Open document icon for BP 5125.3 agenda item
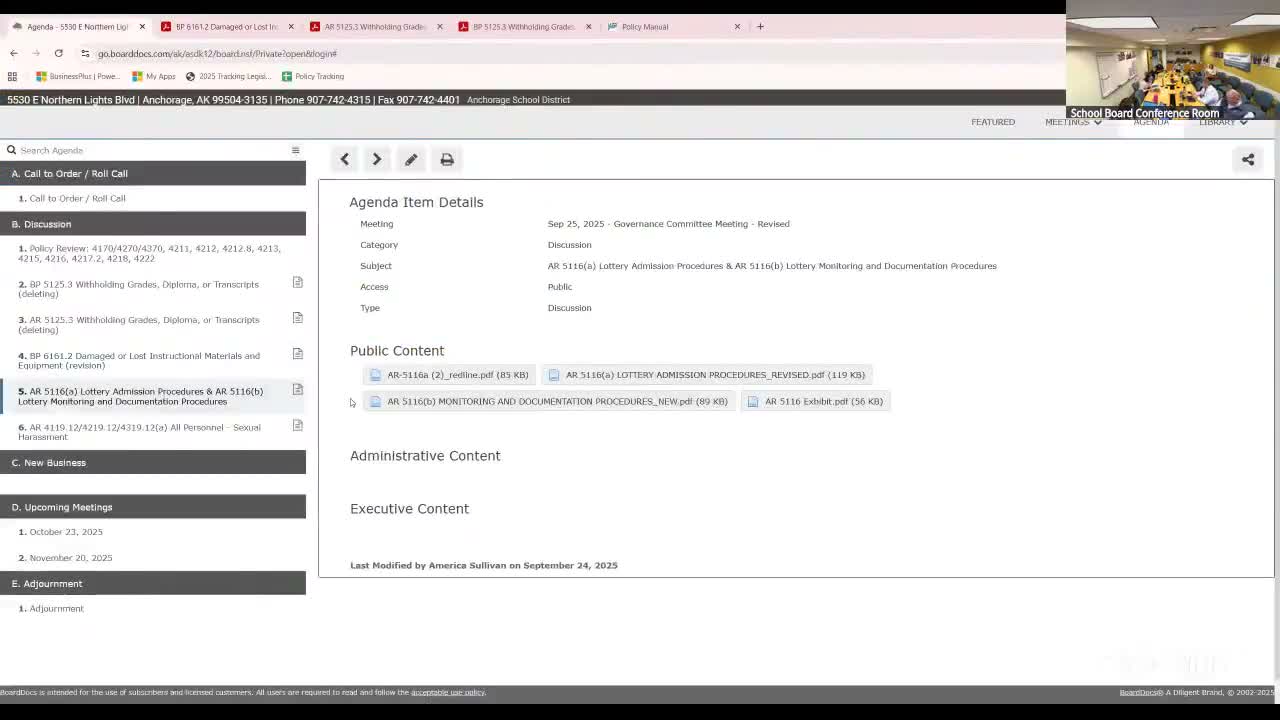Viewport: 1280px width, 720px height. tap(297, 283)
